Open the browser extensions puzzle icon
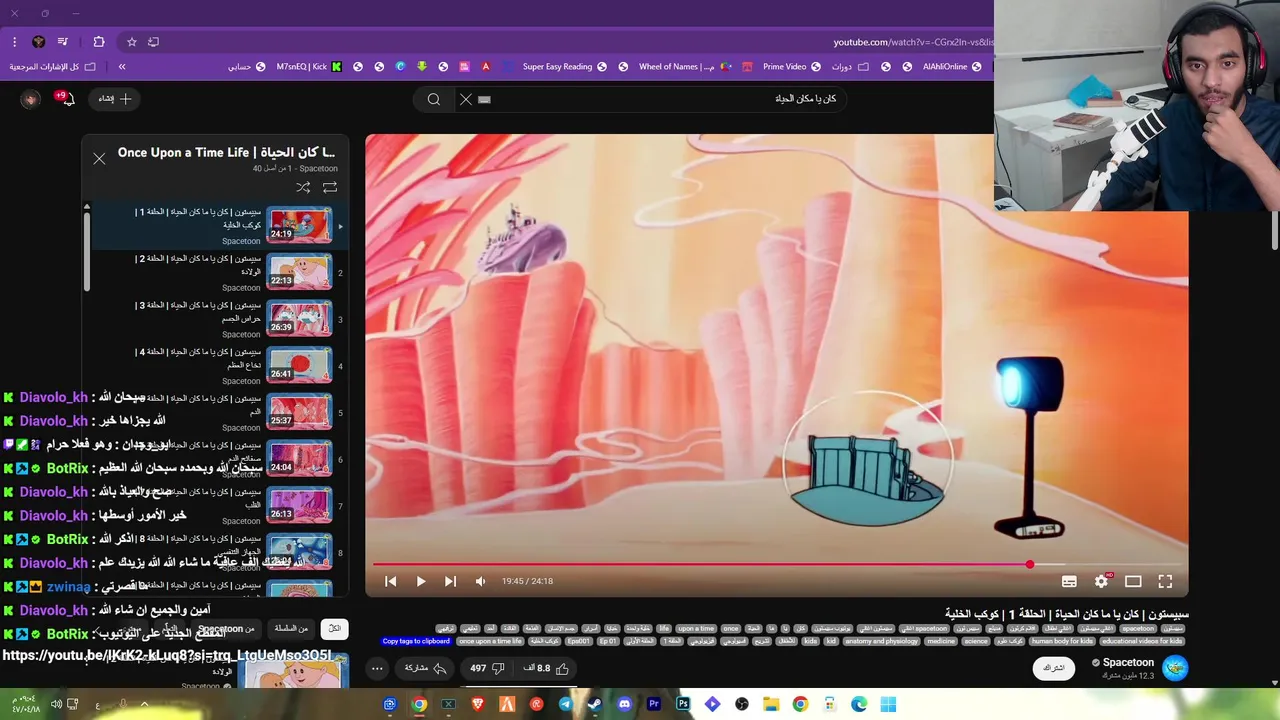Screen dimensions: 1280x720 pos(99,42)
